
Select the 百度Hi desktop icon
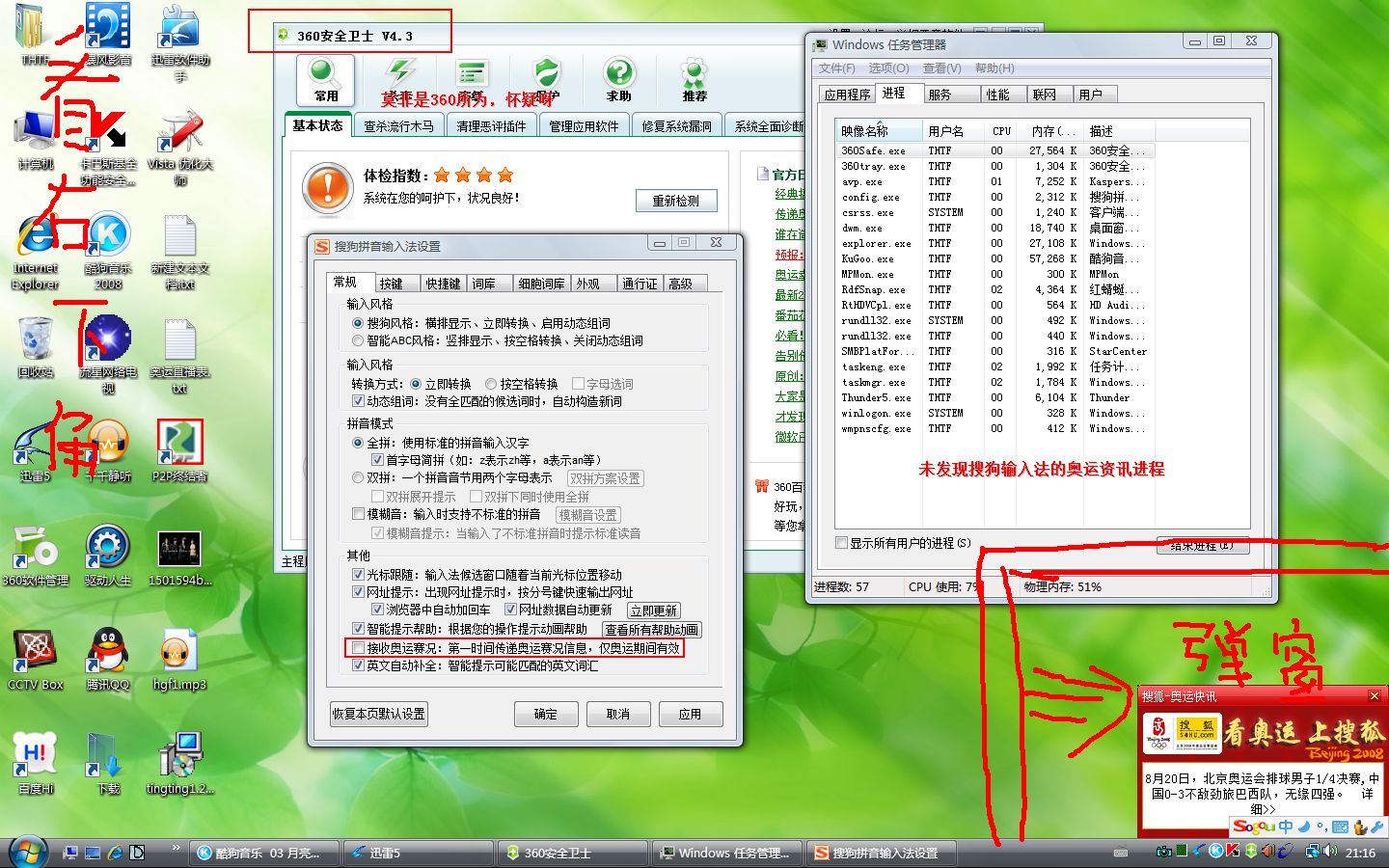click(x=36, y=764)
